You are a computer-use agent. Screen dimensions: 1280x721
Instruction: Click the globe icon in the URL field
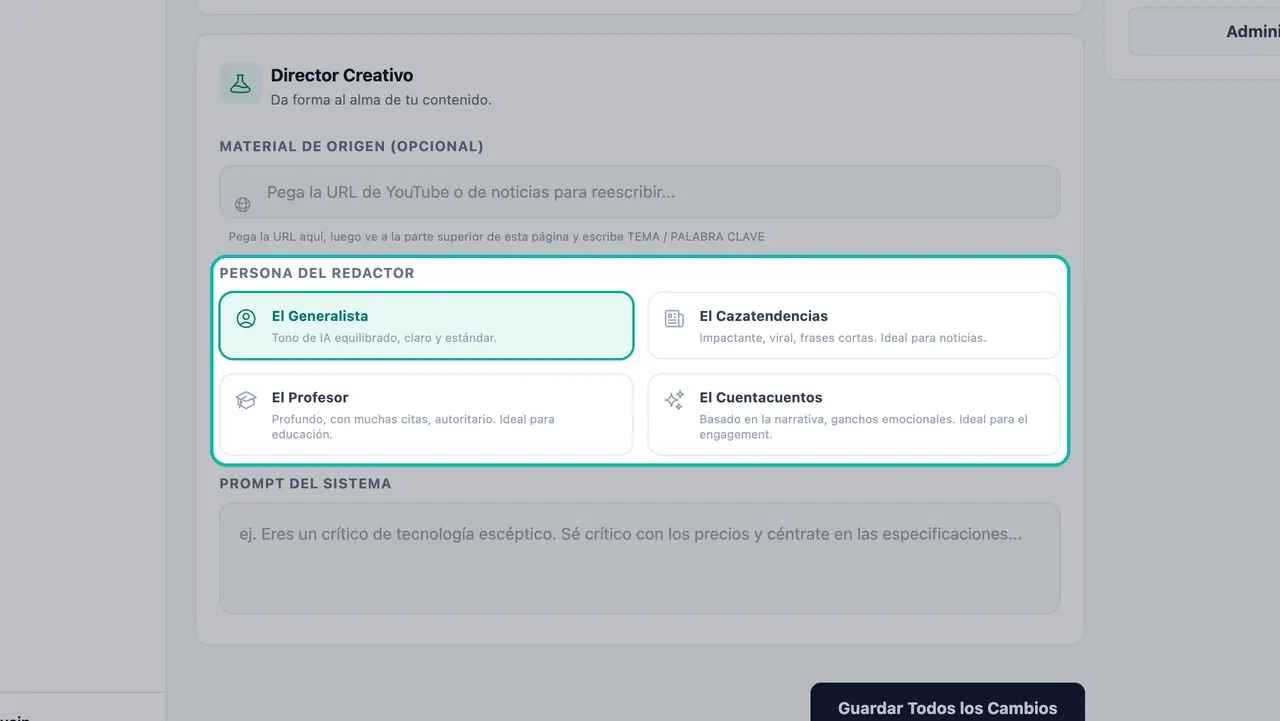point(243,205)
